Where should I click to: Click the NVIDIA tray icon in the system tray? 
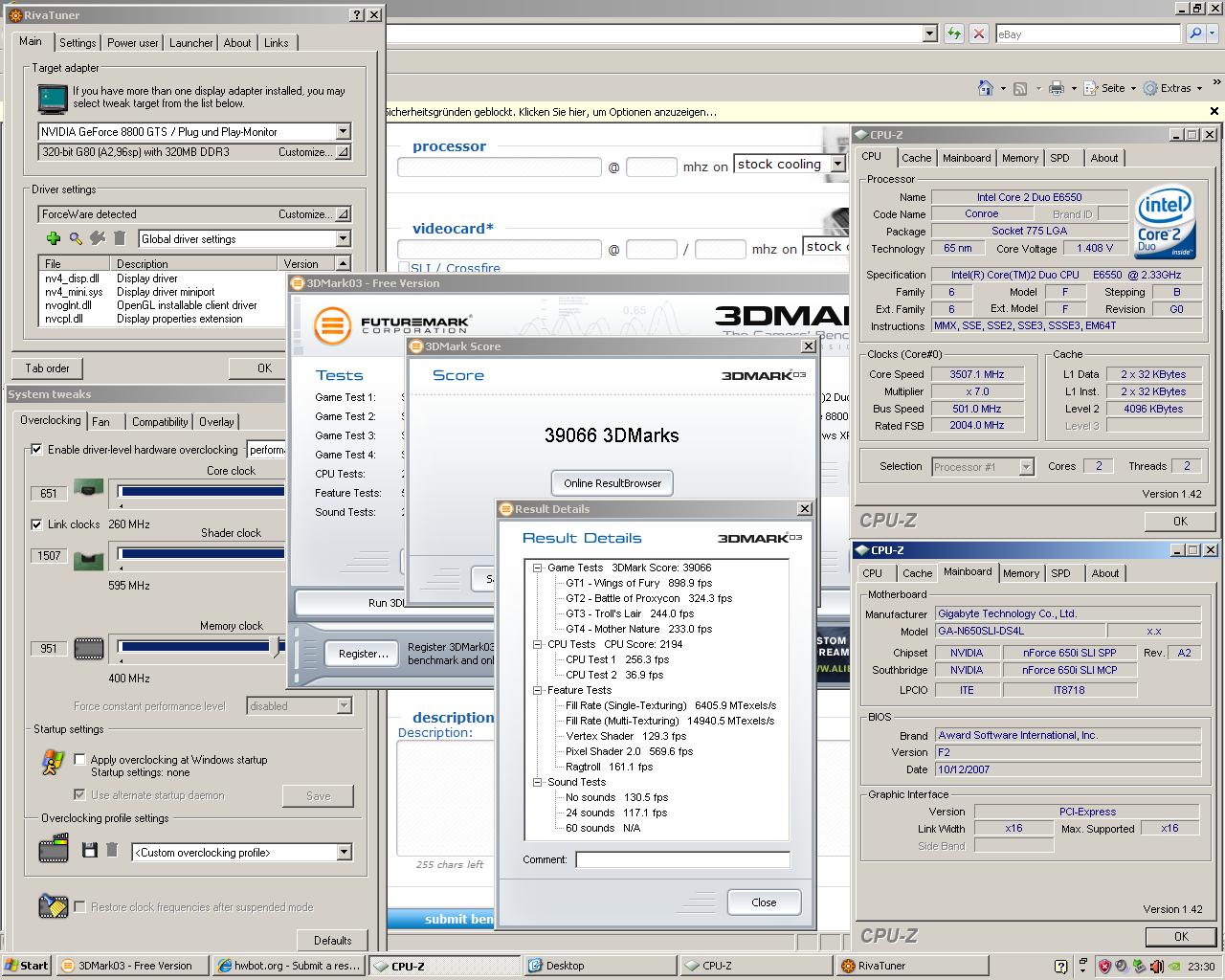click(1174, 966)
